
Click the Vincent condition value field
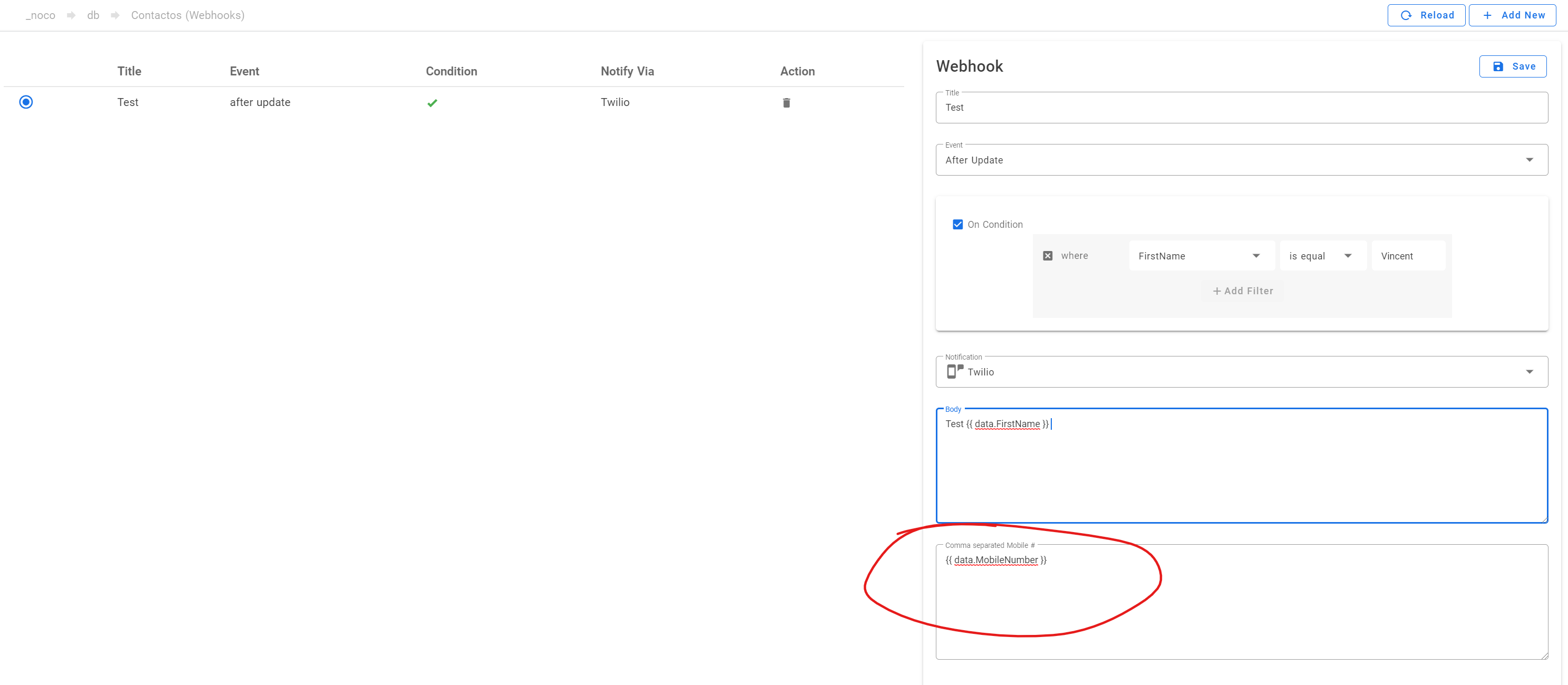[1408, 256]
